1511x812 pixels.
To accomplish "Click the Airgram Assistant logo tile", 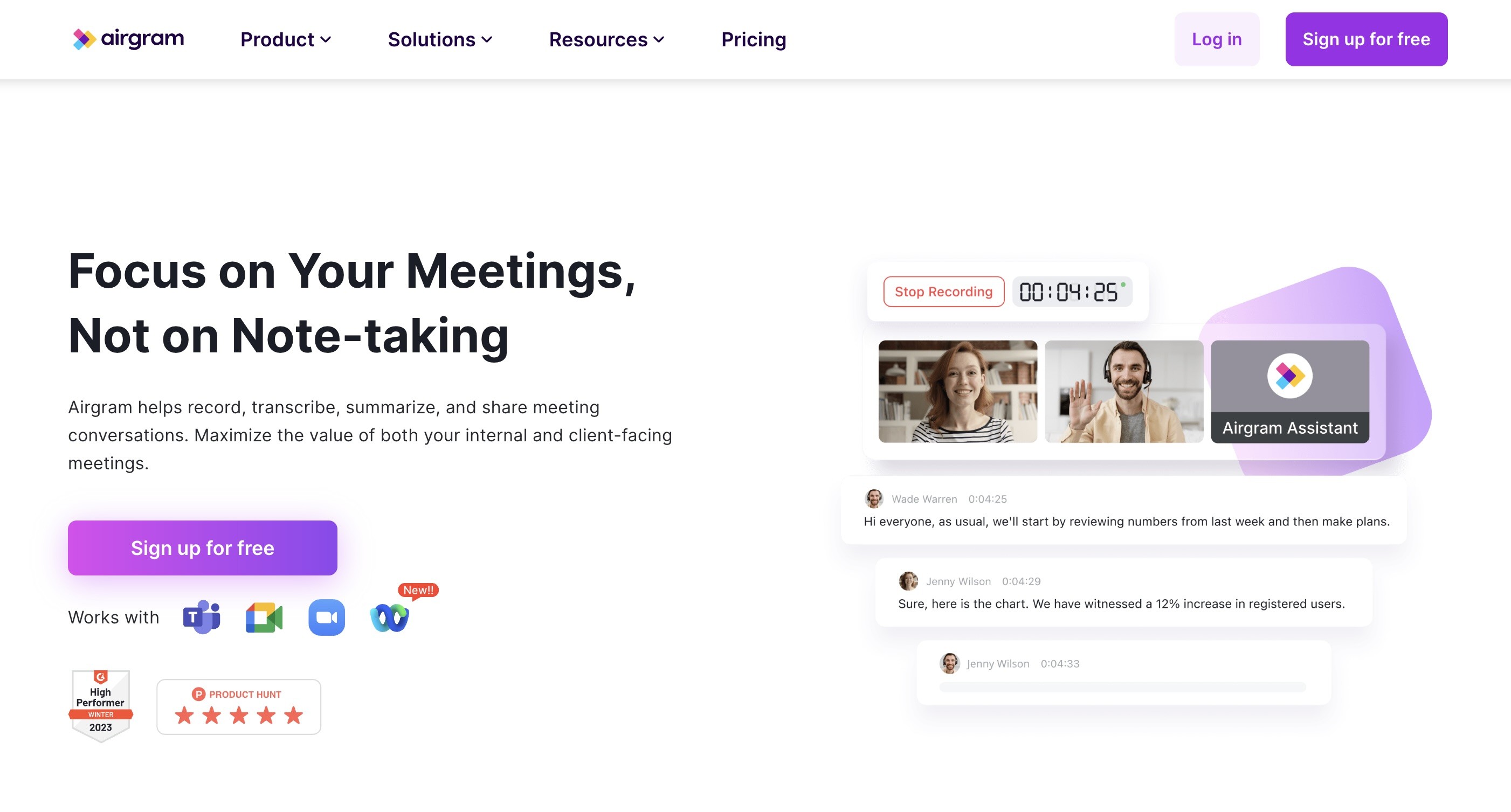I will (x=1290, y=392).
